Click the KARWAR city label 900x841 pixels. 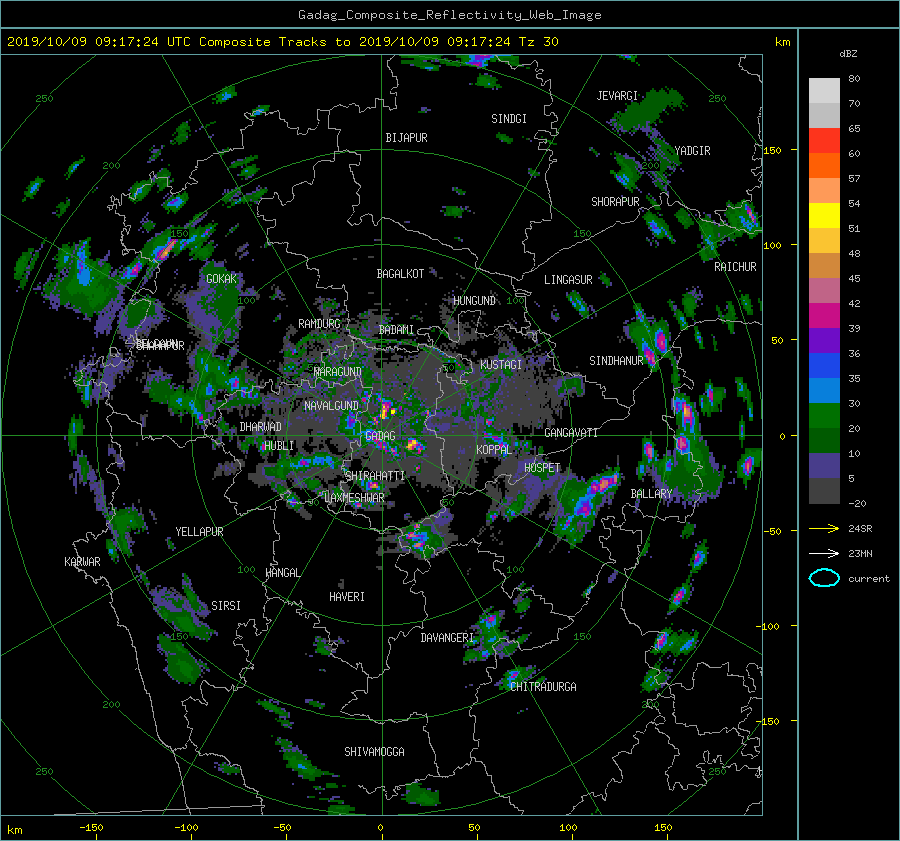click(82, 562)
